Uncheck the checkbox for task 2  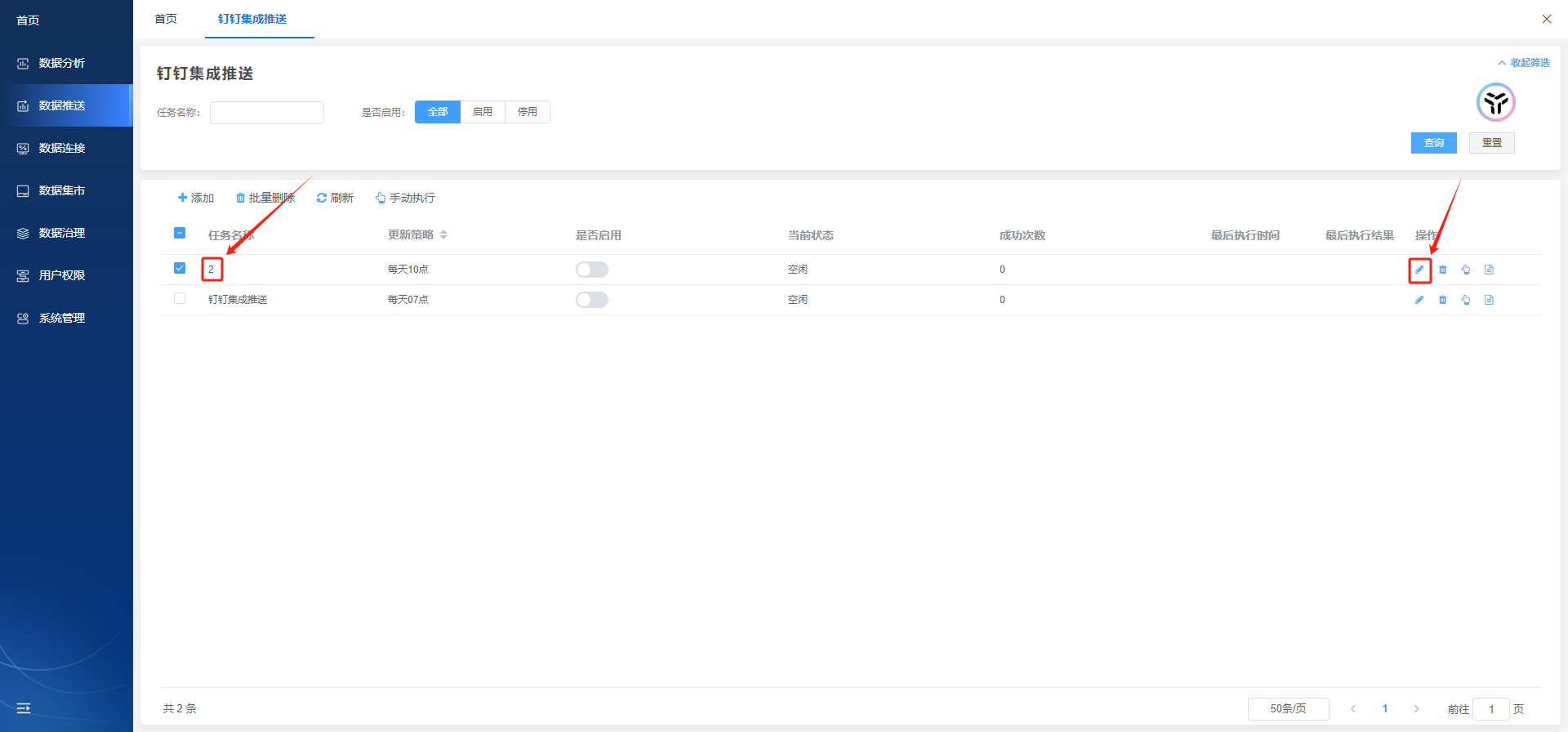[x=180, y=268]
